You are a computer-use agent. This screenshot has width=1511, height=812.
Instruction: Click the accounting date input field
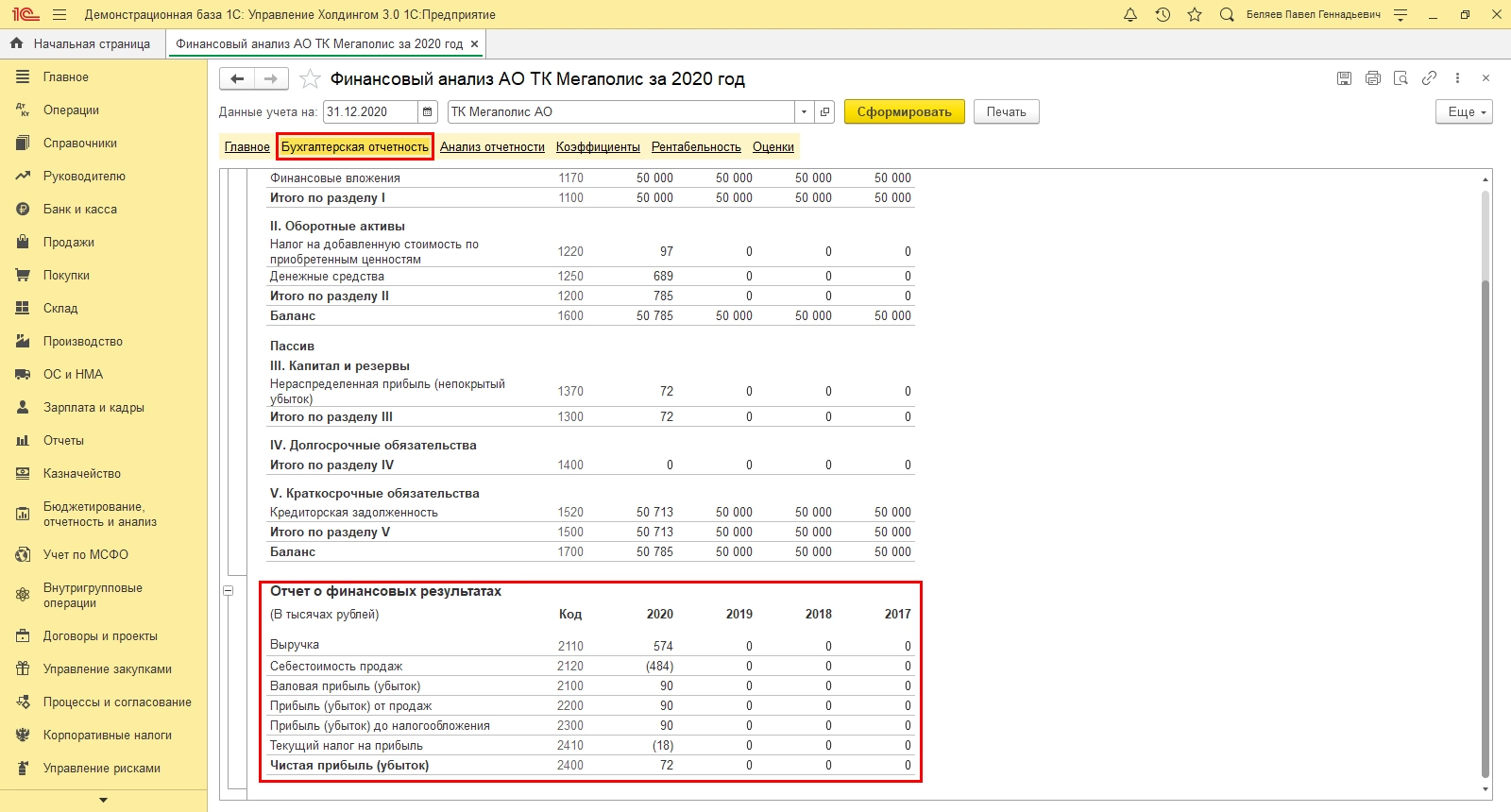point(369,111)
